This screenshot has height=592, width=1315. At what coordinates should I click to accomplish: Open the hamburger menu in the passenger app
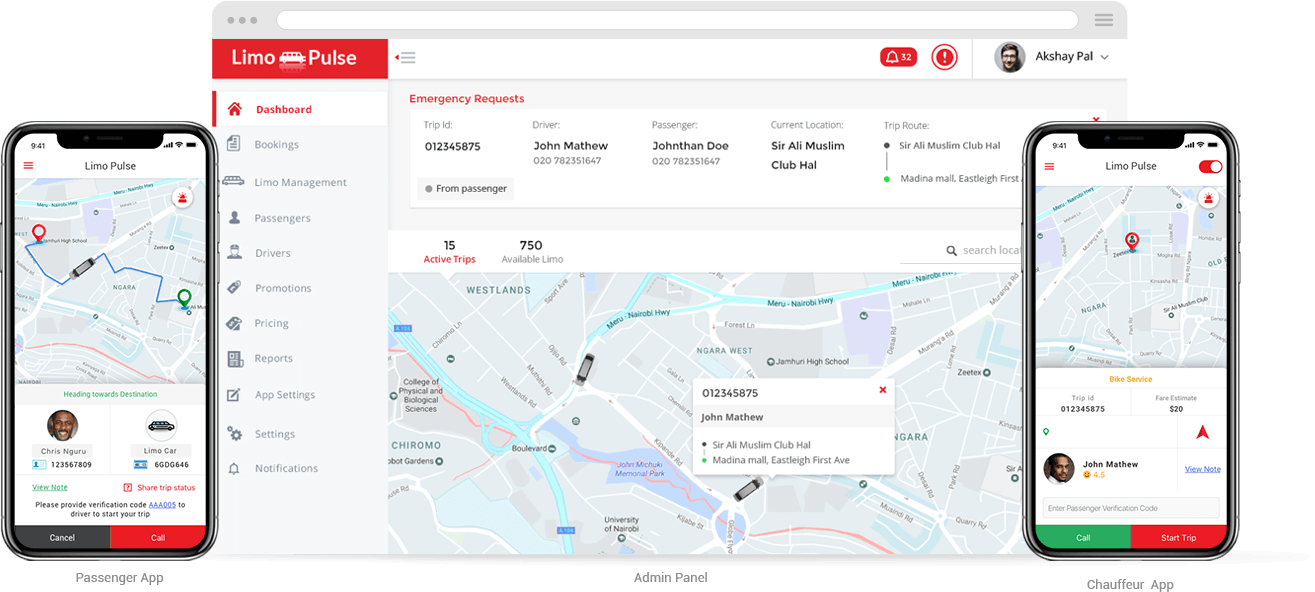27,165
